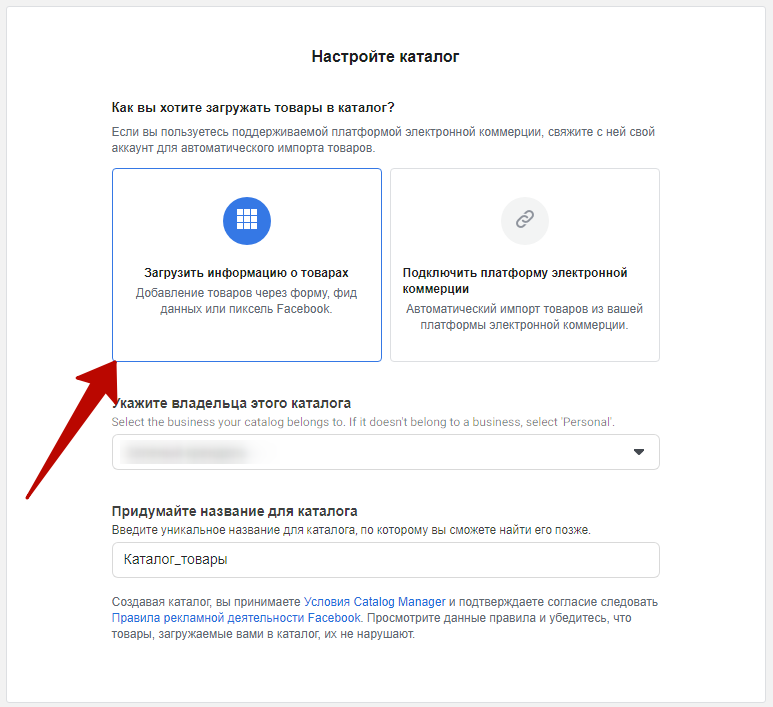The image size is (773, 707).
Task: Click hint 'Введите уникальное название для каталога'
Action: (x=233, y=530)
